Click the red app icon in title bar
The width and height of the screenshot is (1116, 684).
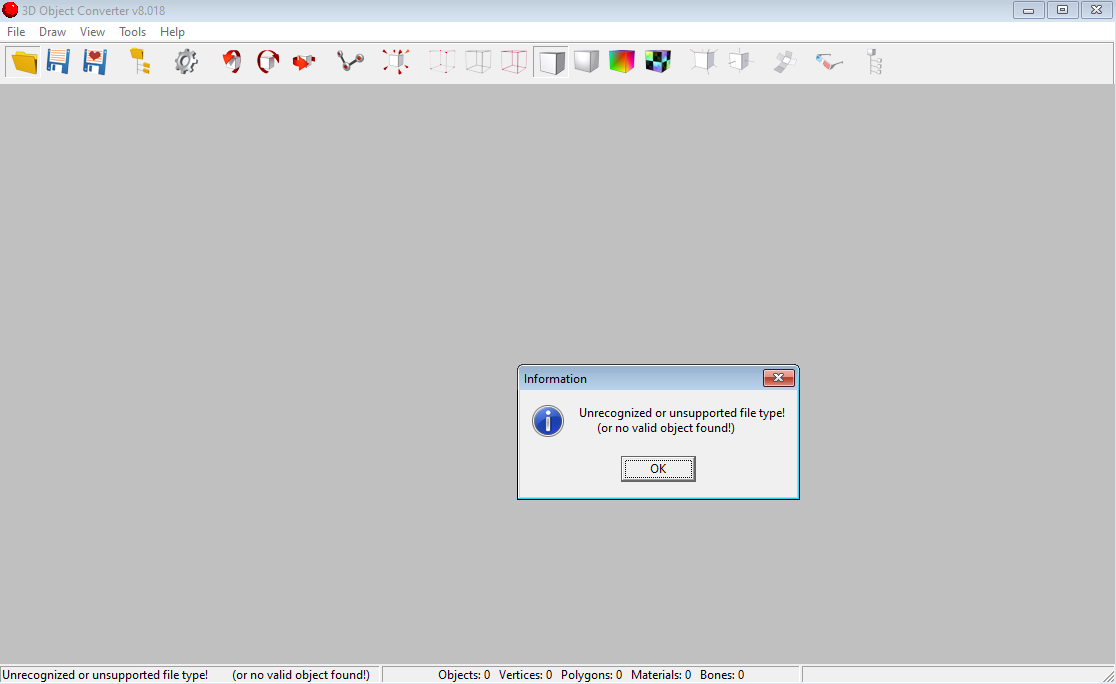[x=10, y=10]
